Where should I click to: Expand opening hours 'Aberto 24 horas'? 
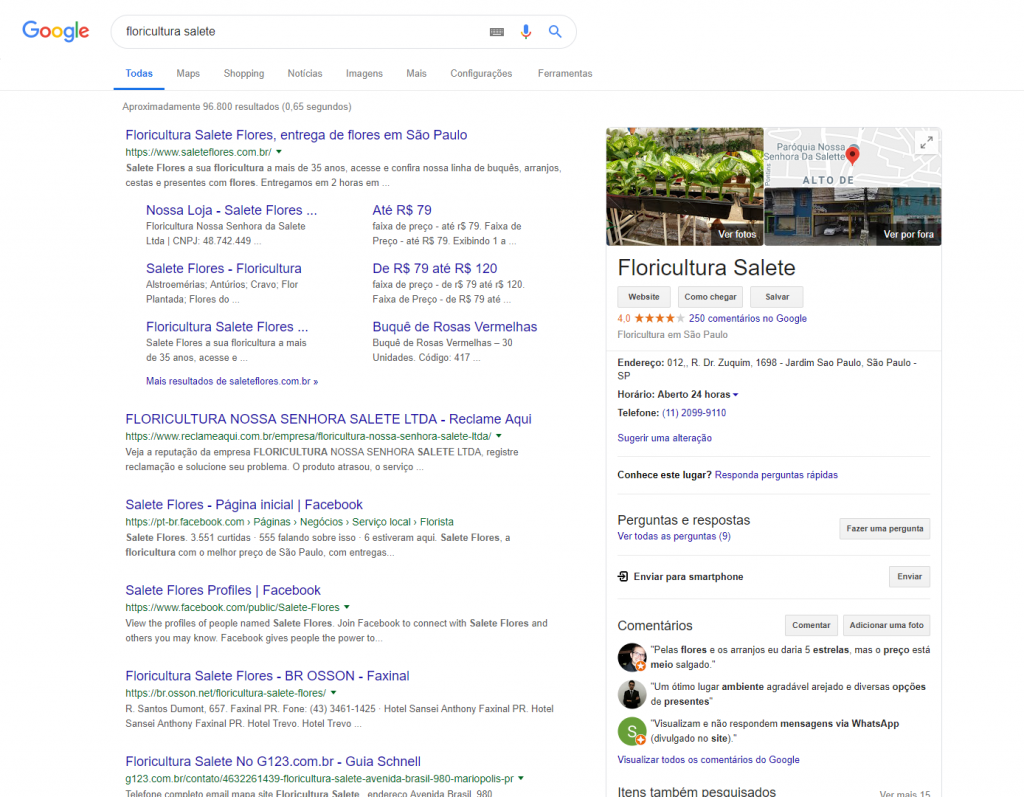click(x=697, y=395)
